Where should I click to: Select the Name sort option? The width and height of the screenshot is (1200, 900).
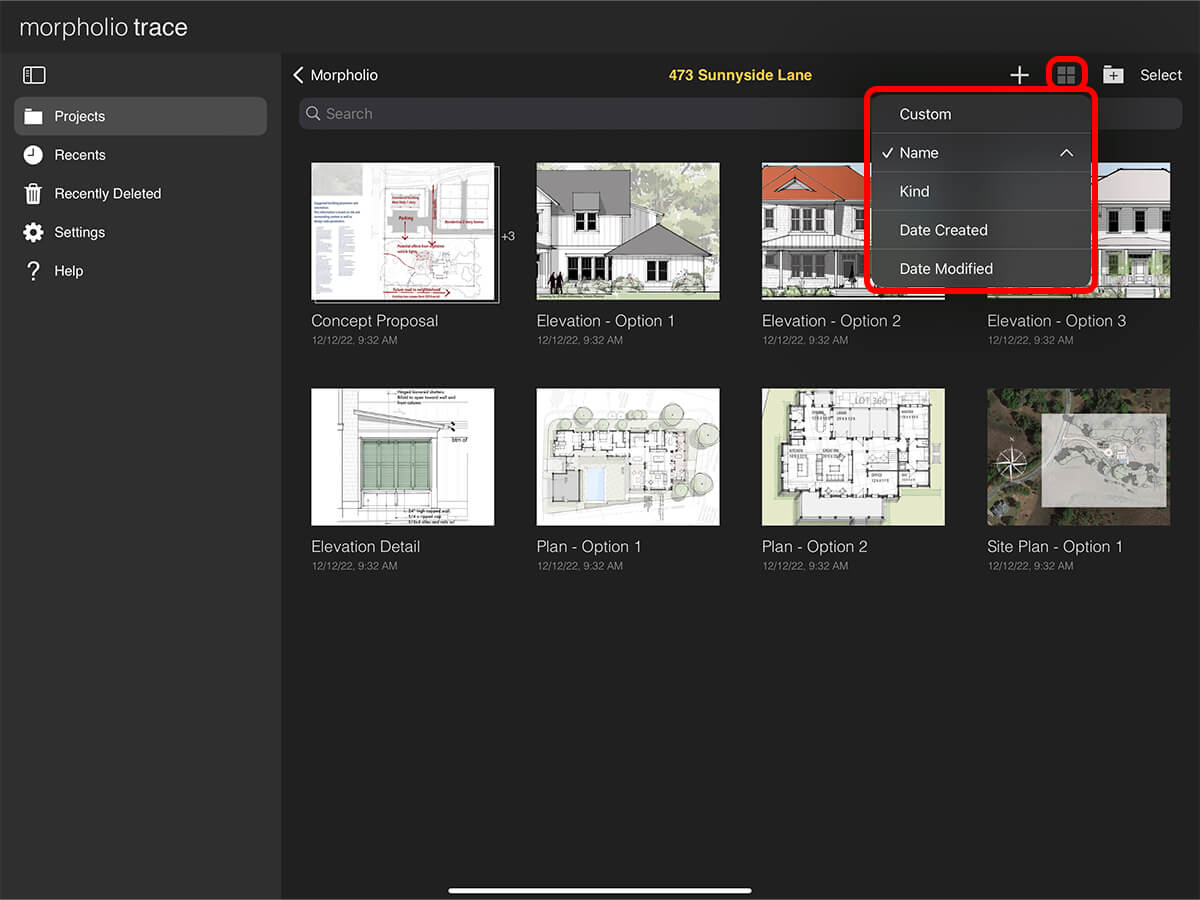pyautogui.click(x=919, y=153)
